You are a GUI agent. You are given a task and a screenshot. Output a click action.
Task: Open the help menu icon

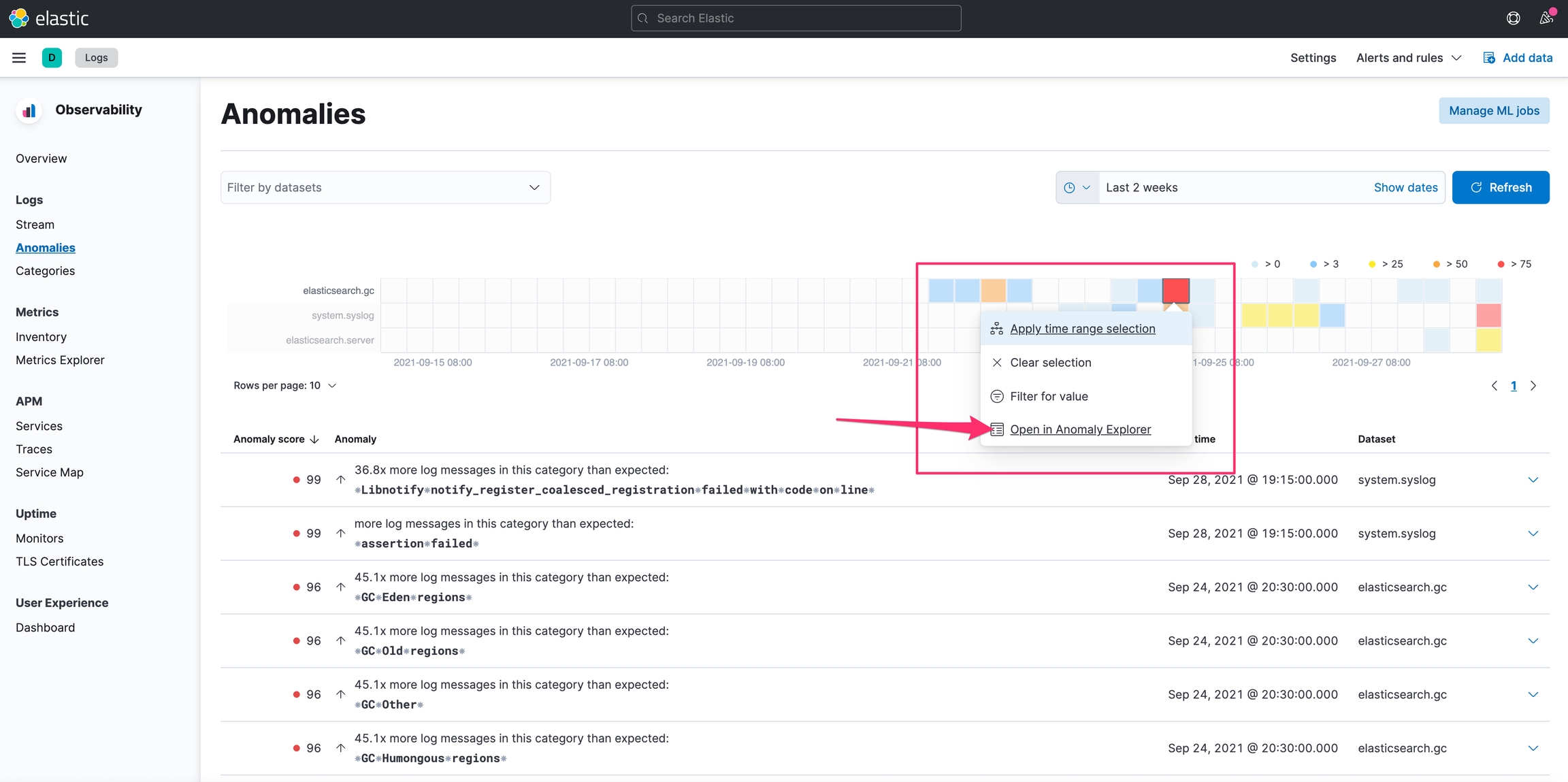click(x=1513, y=18)
